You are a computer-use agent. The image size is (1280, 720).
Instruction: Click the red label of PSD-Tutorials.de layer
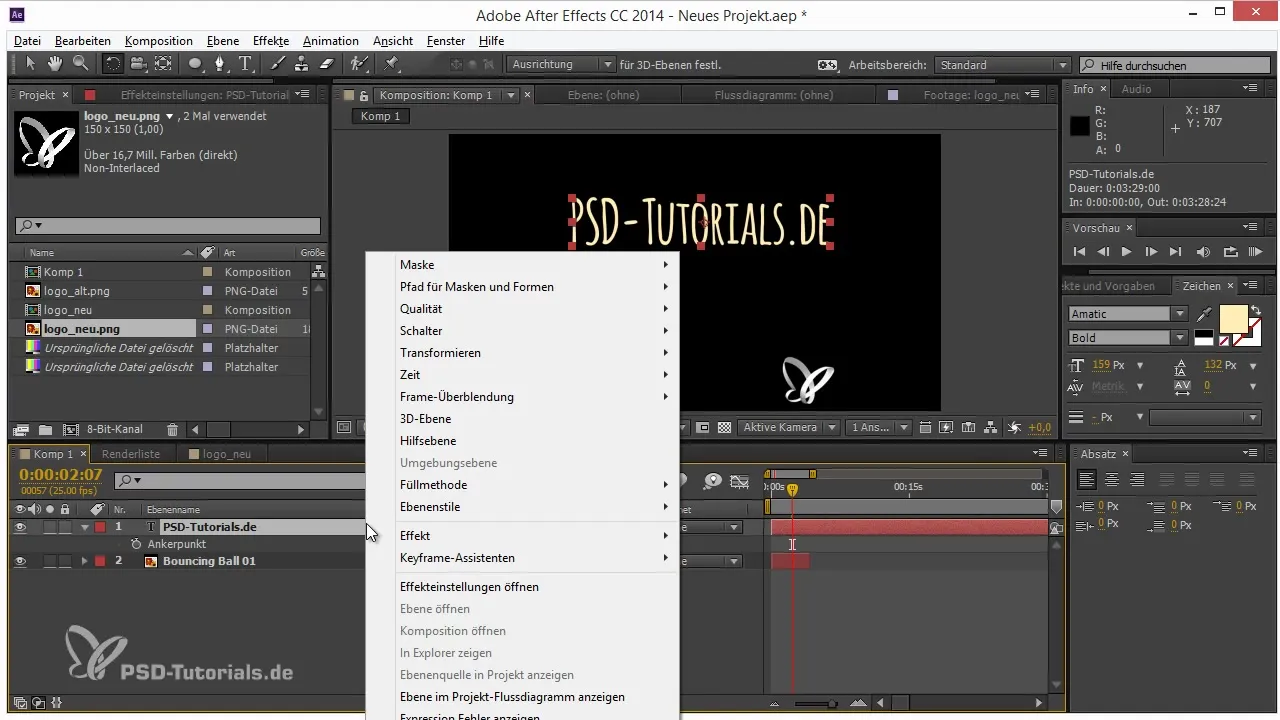point(100,527)
